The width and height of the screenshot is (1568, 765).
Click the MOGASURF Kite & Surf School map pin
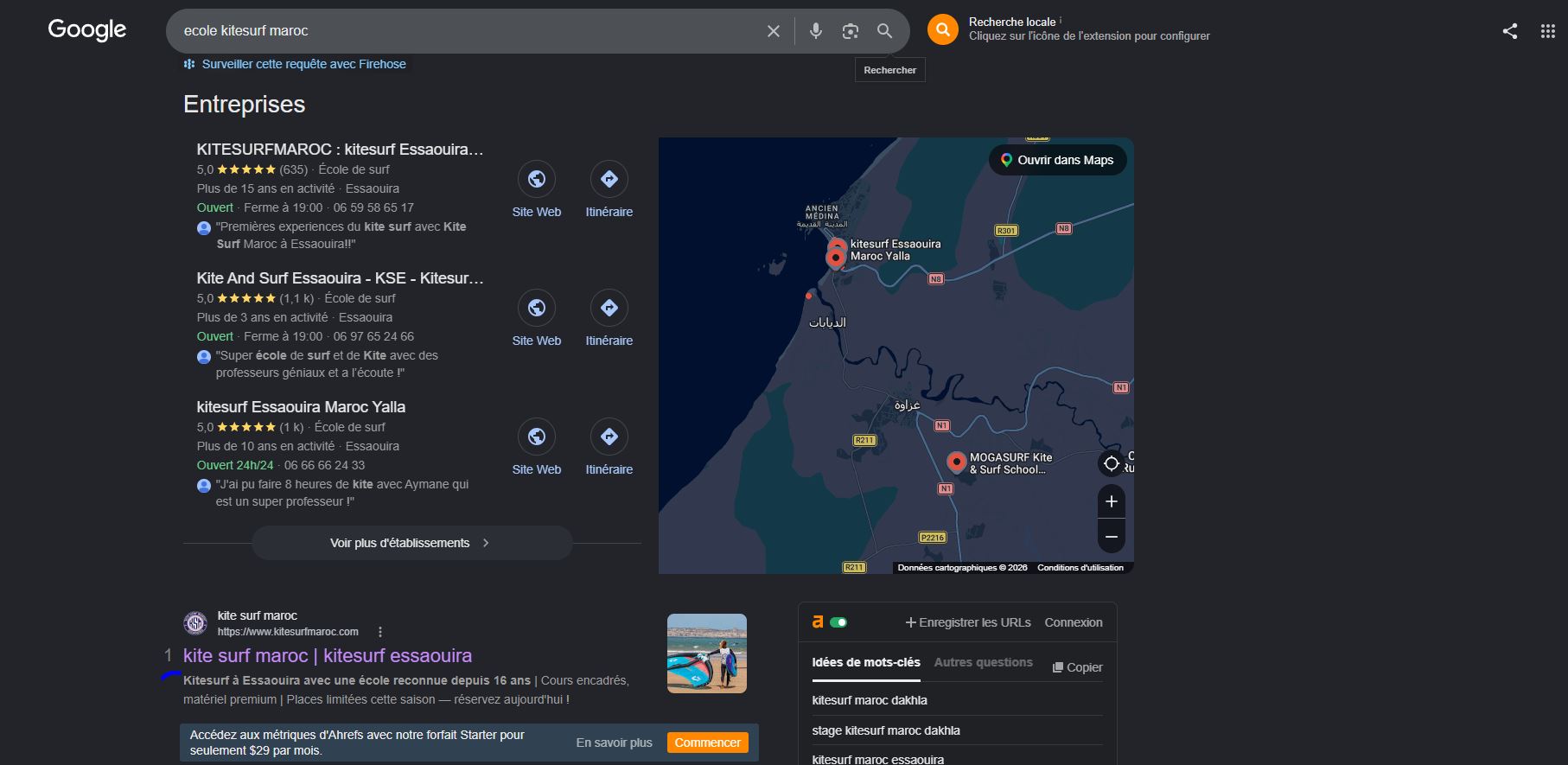(x=956, y=462)
